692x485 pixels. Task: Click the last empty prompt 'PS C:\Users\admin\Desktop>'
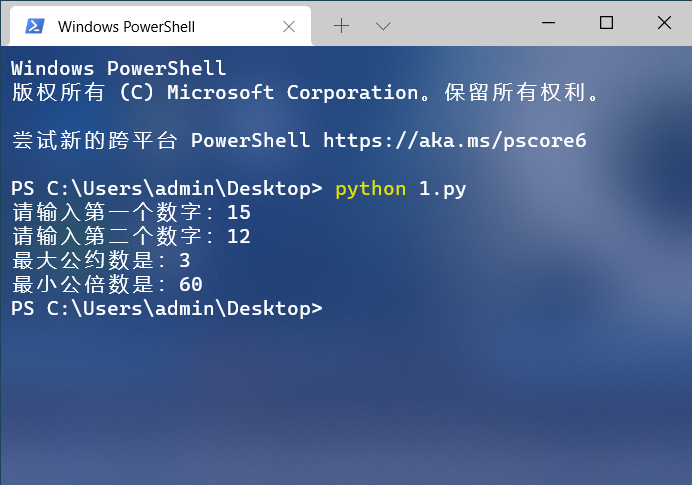167,308
